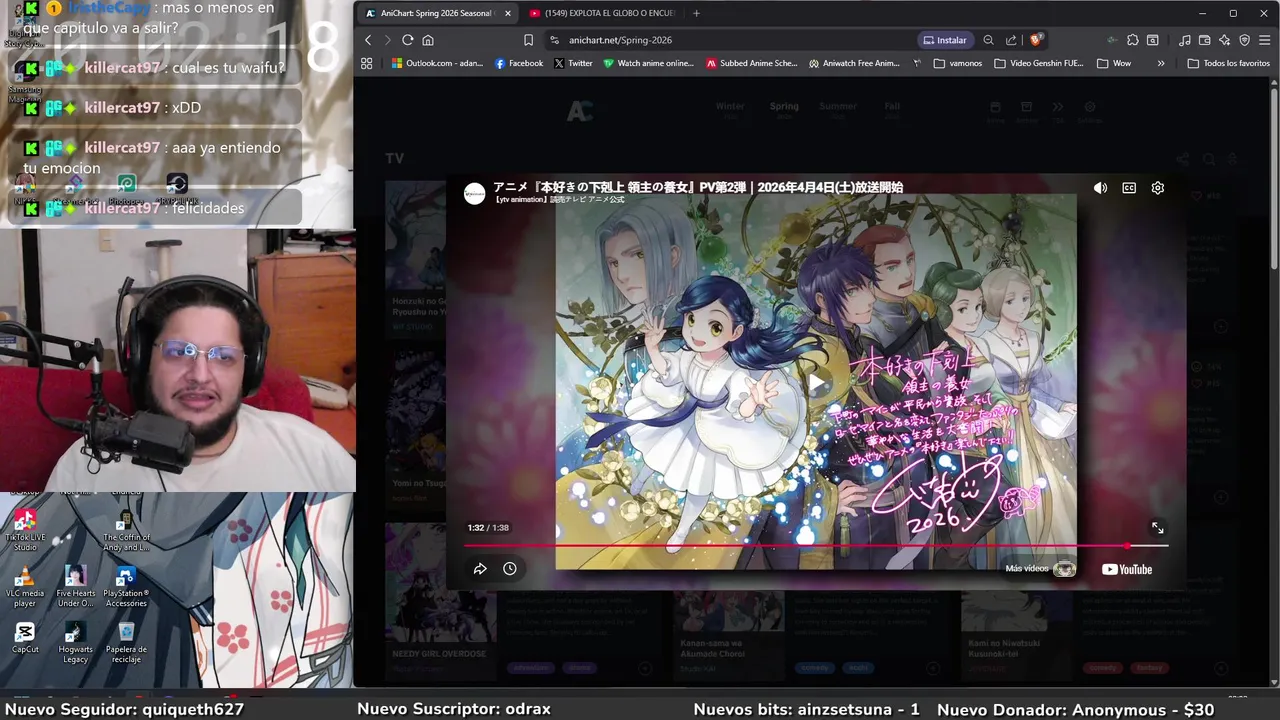This screenshot has width=1280, height=720.
Task: Open Papelera de reciclaje on the desktop
Action: point(126,642)
